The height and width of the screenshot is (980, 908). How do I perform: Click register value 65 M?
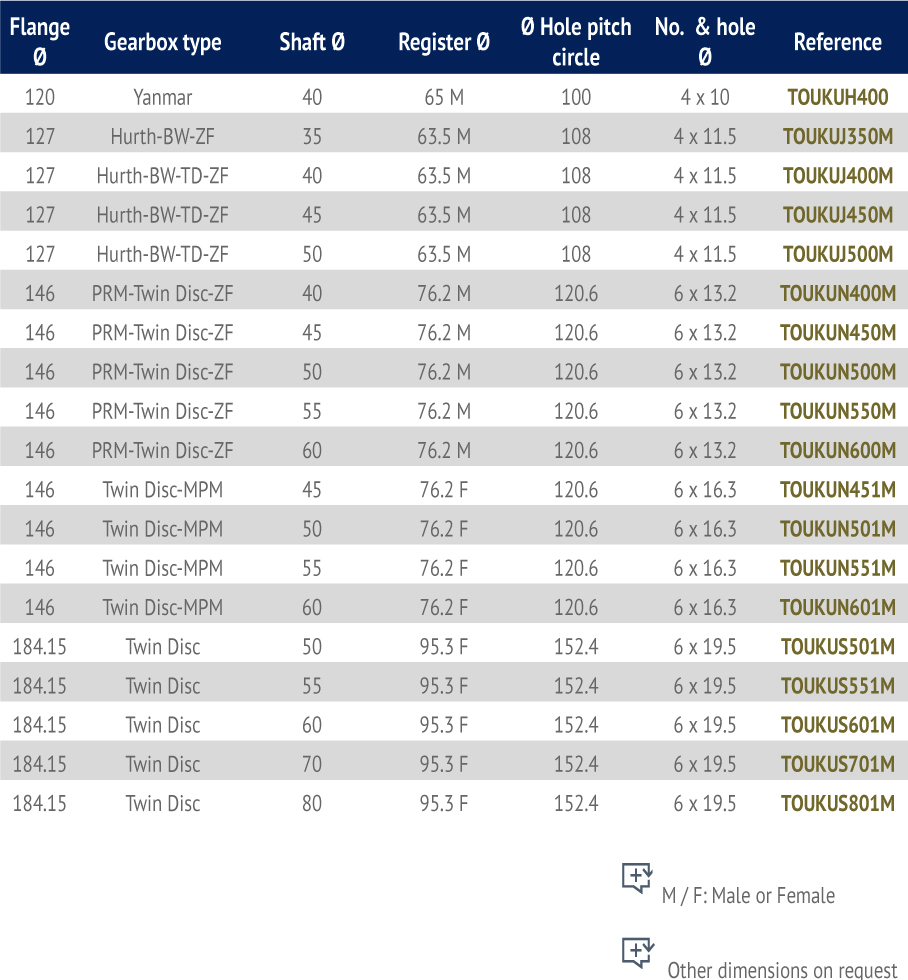(x=444, y=97)
